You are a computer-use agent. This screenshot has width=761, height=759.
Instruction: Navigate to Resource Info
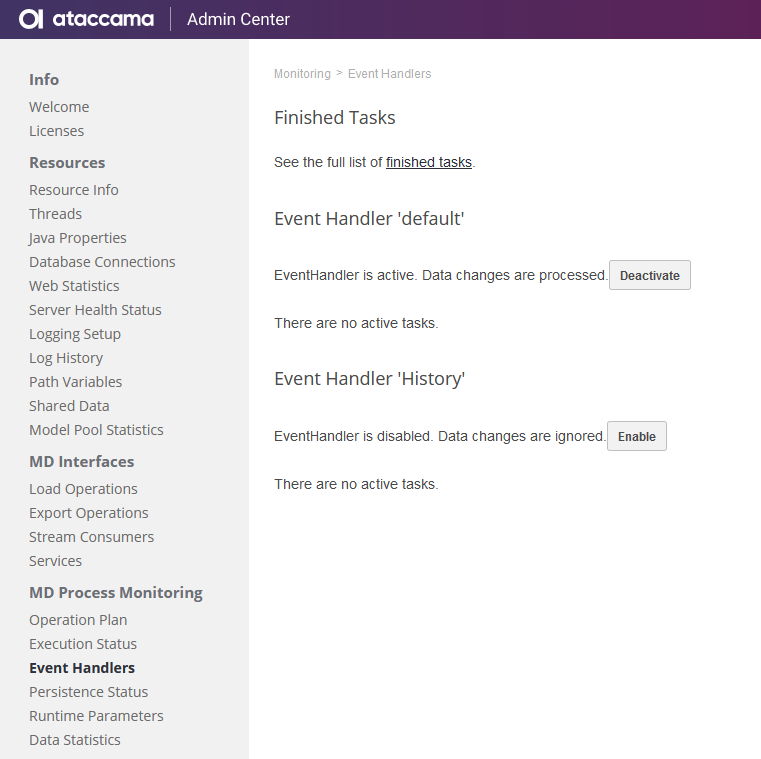point(74,190)
